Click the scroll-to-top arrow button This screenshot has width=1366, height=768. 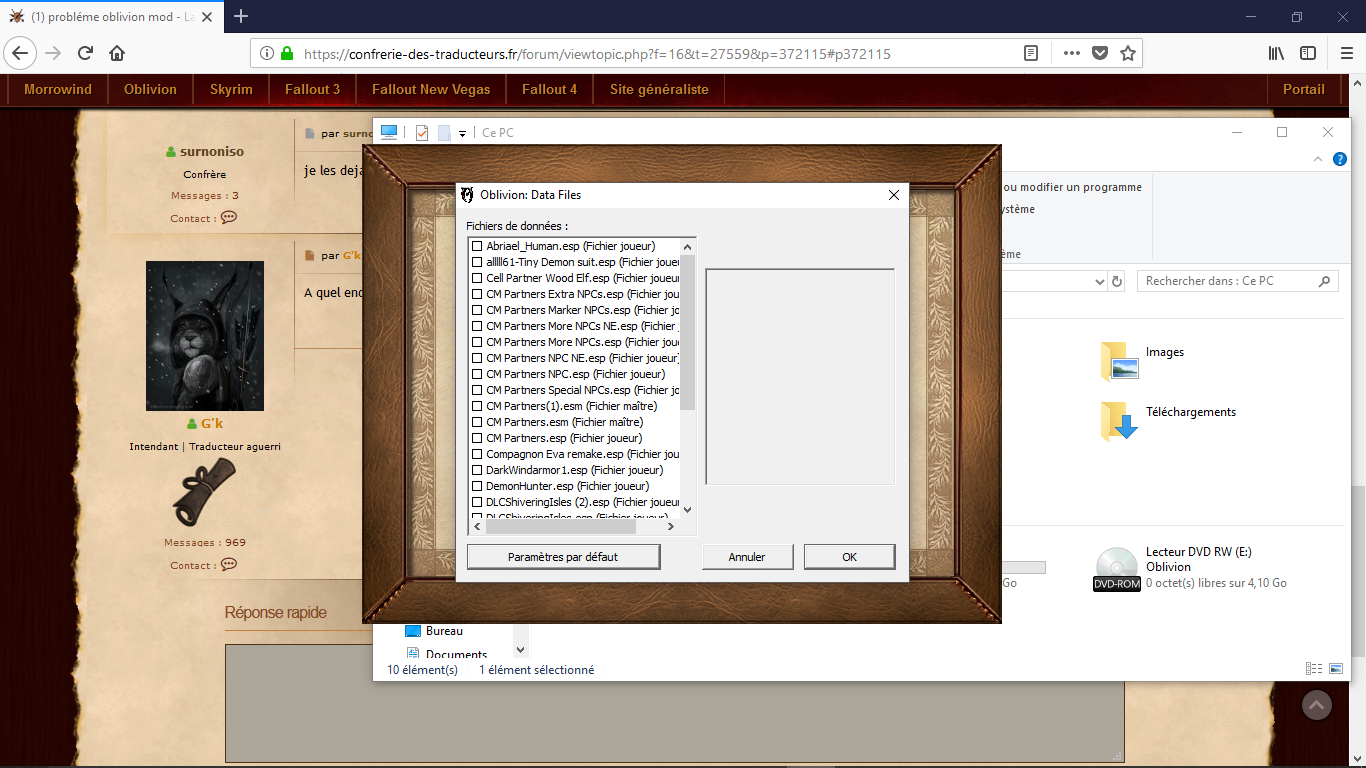(1317, 705)
